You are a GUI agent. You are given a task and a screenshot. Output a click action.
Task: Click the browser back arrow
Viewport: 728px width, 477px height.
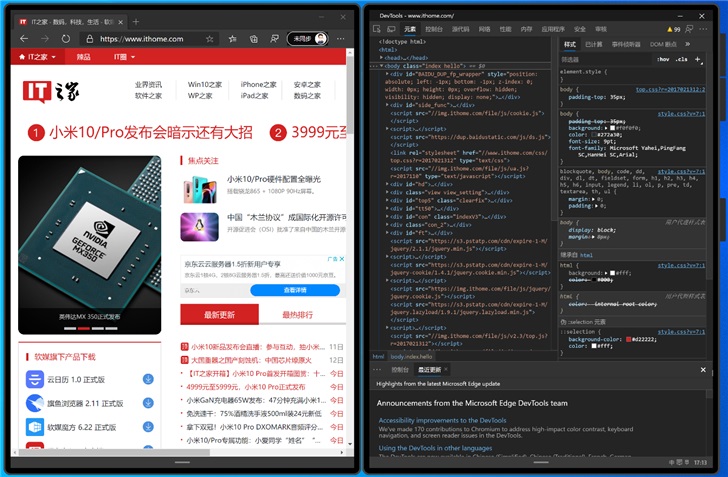(23, 39)
